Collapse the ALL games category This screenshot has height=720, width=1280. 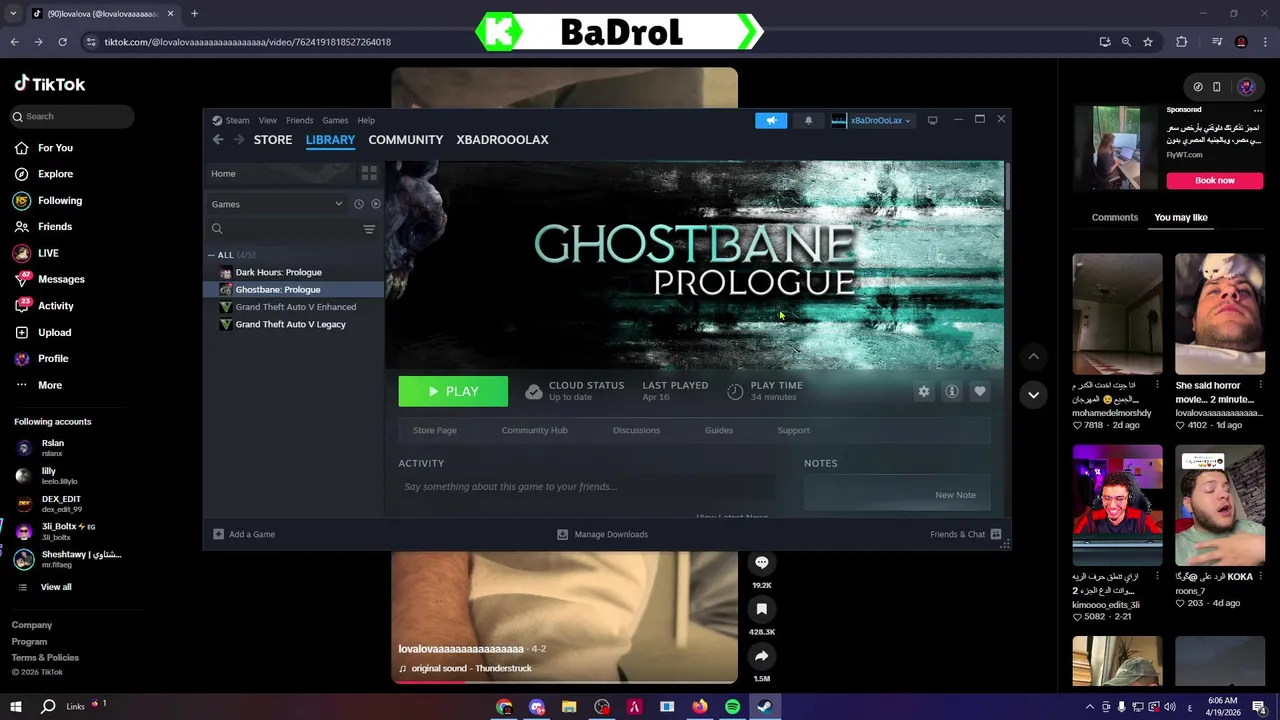click(x=211, y=255)
